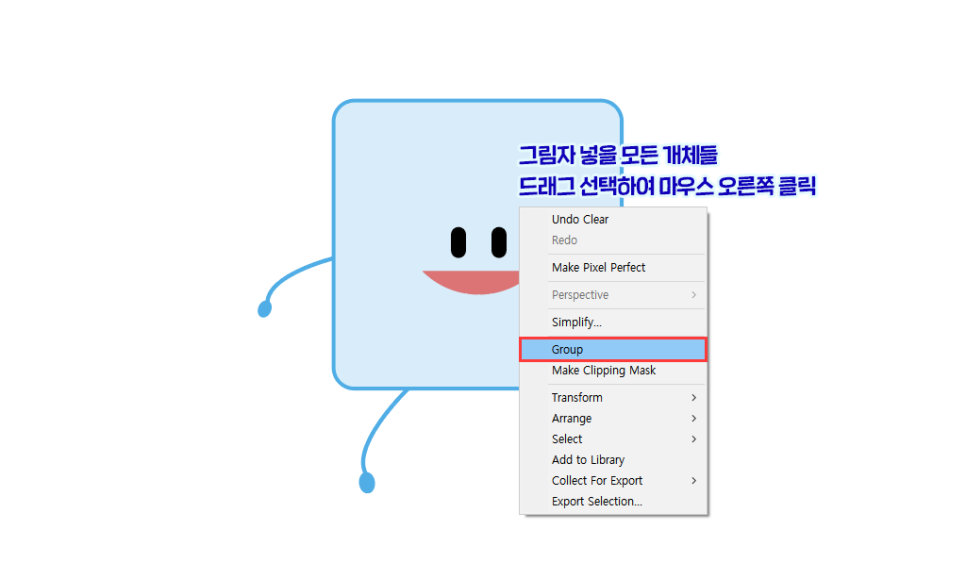
Task: Click the greyed-out Redo entry
Action: 613,240
